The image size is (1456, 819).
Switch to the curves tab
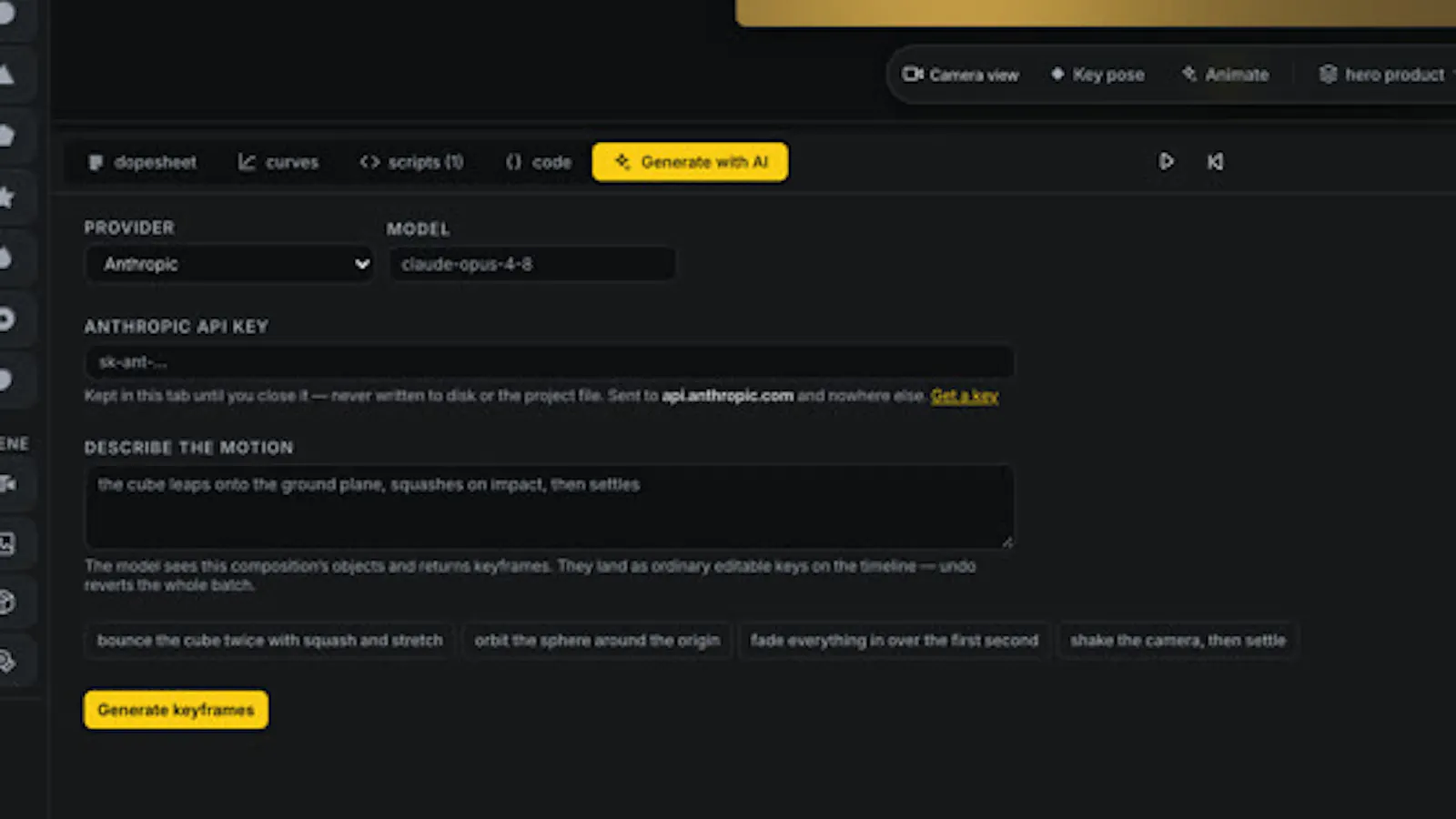tap(278, 162)
